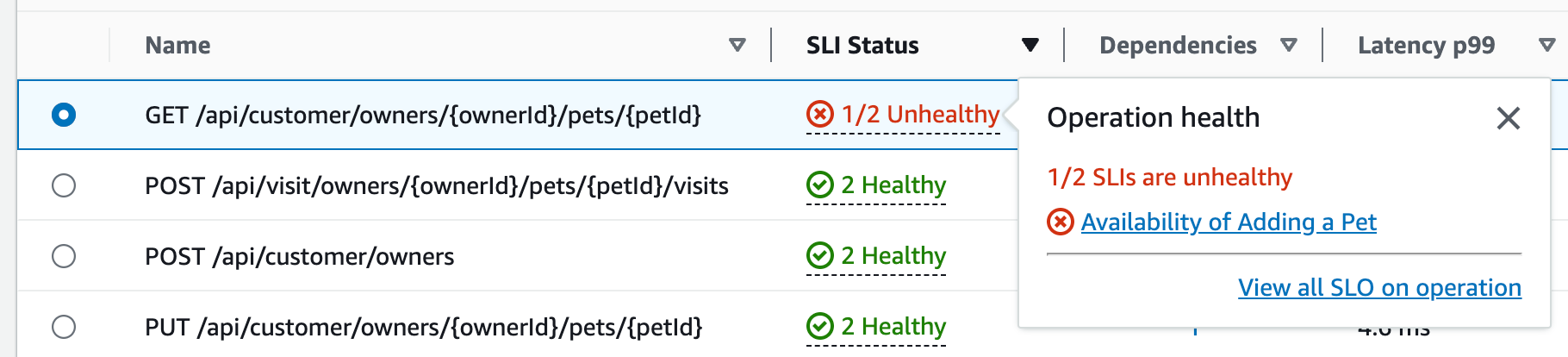Select the POST visits operation radio button
This screenshot has width=1568, height=357.
pos(64,185)
